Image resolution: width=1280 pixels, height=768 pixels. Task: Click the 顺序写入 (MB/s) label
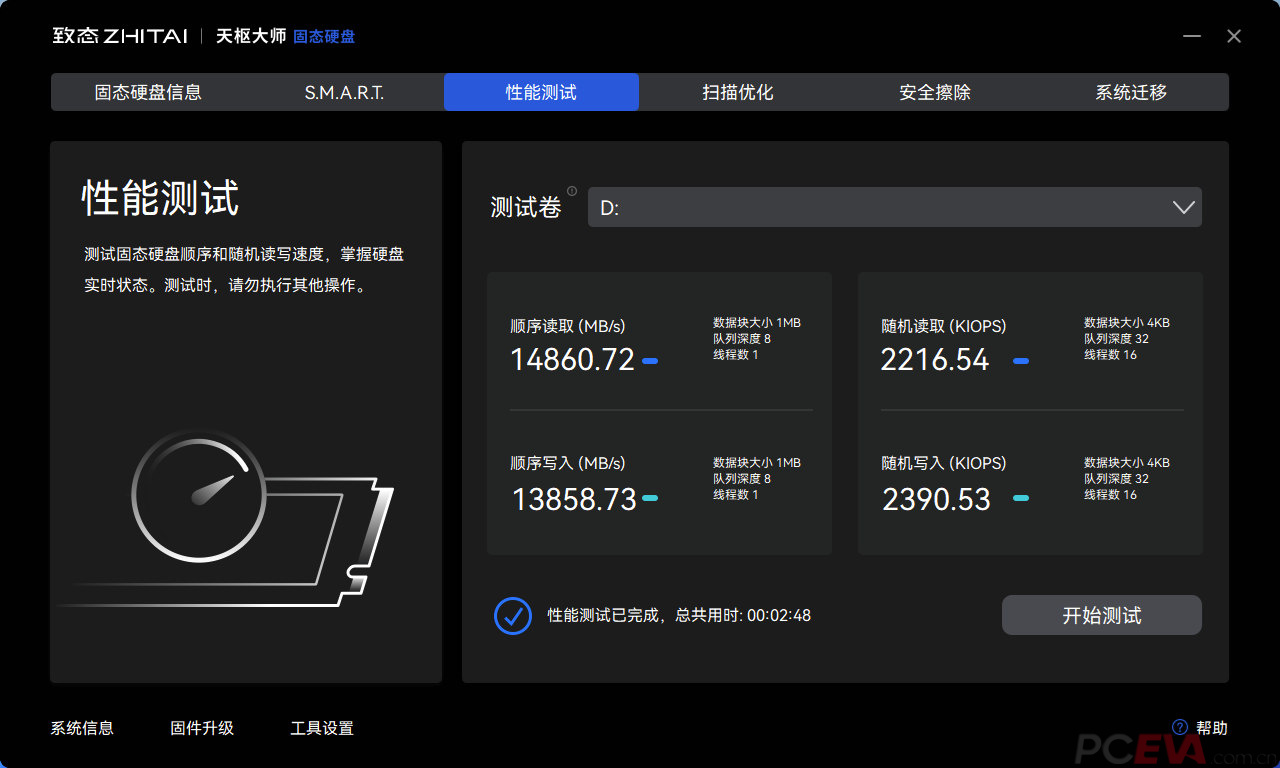point(568,463)
